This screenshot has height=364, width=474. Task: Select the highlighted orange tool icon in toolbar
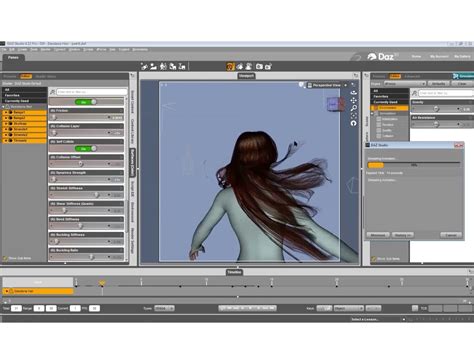(x=230, y=67)
